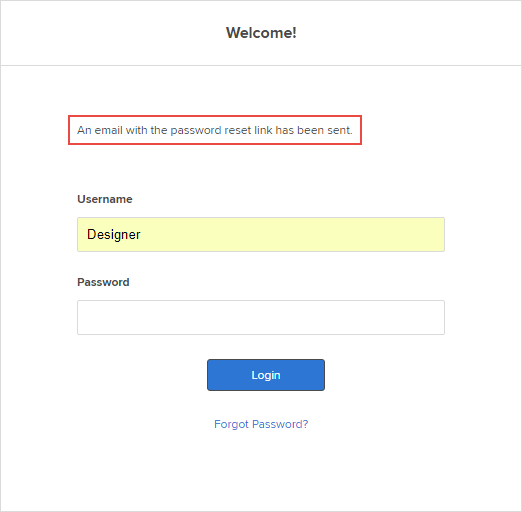
Task: Click the word Forgot in the link
Action: pos(231,424)
